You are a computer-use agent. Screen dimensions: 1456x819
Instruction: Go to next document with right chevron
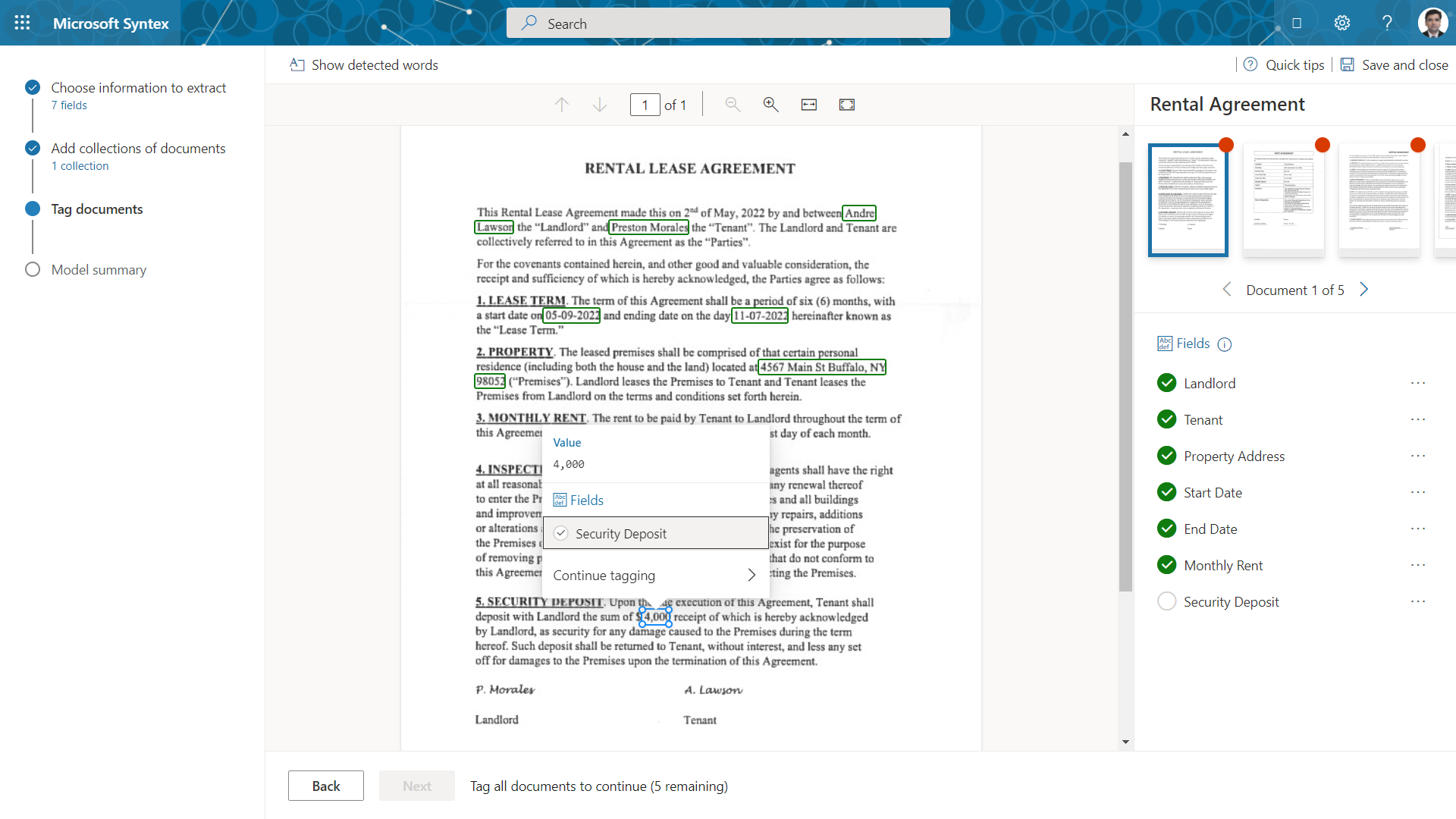tap(1363, 290)
